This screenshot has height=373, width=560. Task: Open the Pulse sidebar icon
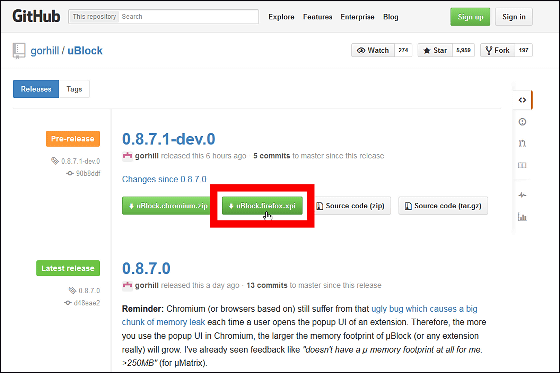(x=522, y=195)
